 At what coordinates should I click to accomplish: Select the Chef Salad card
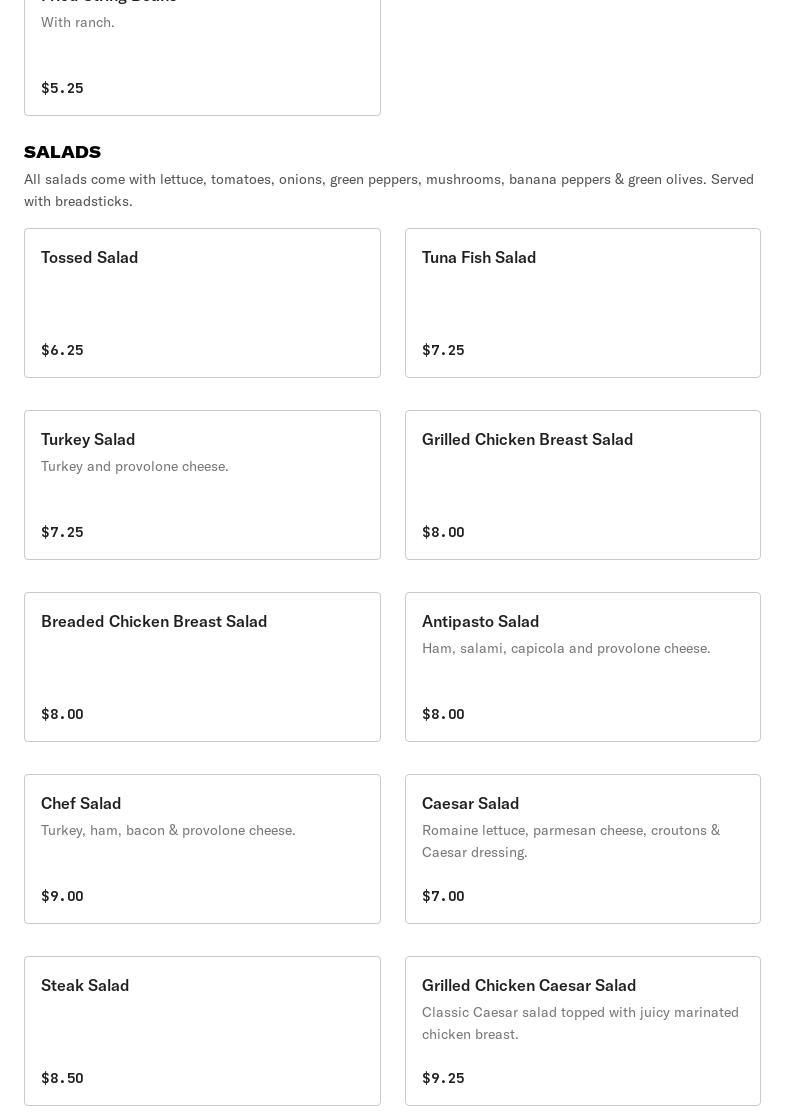202,849
